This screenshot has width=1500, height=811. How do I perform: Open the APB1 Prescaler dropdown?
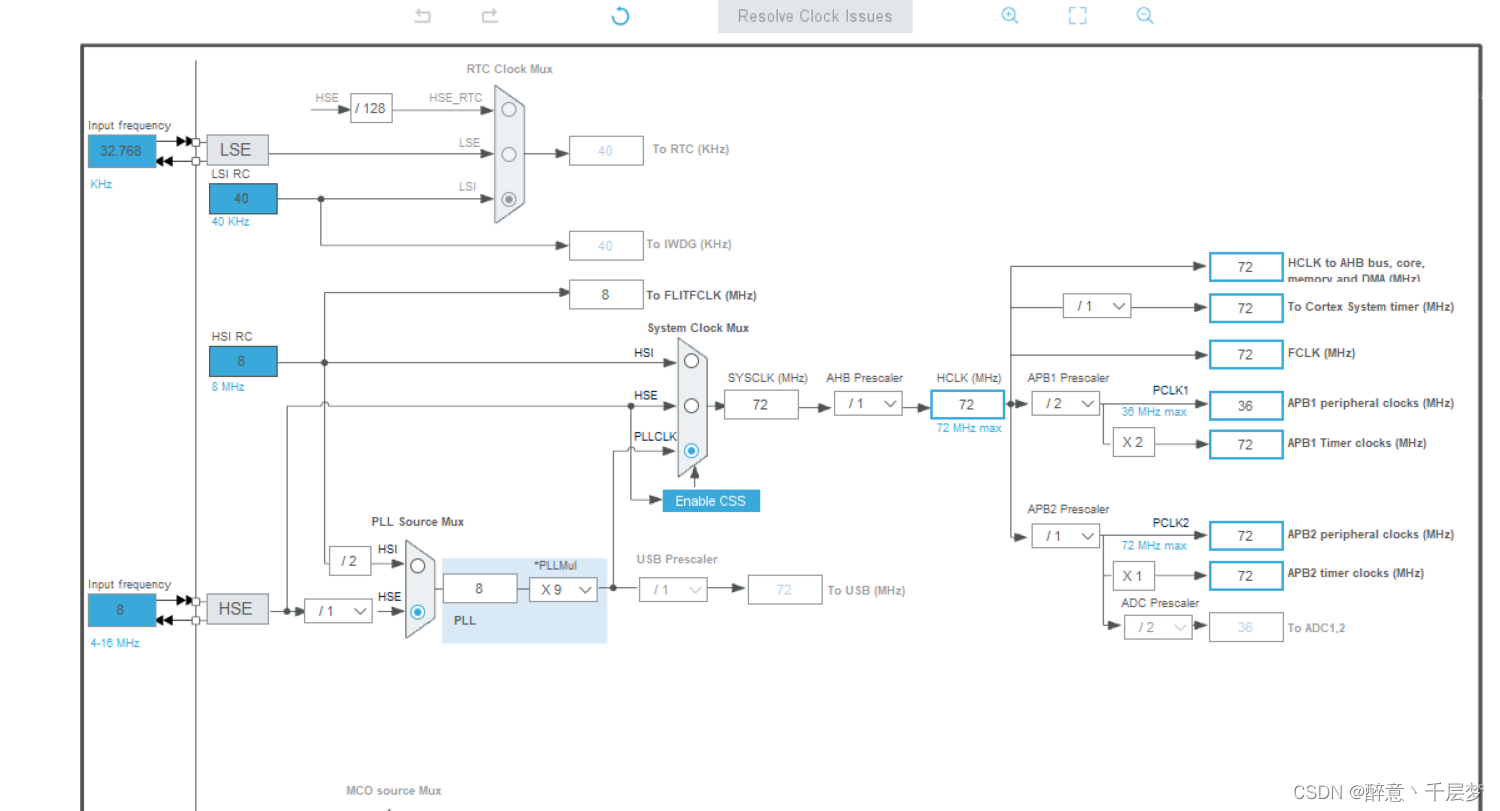[1066, 403]
